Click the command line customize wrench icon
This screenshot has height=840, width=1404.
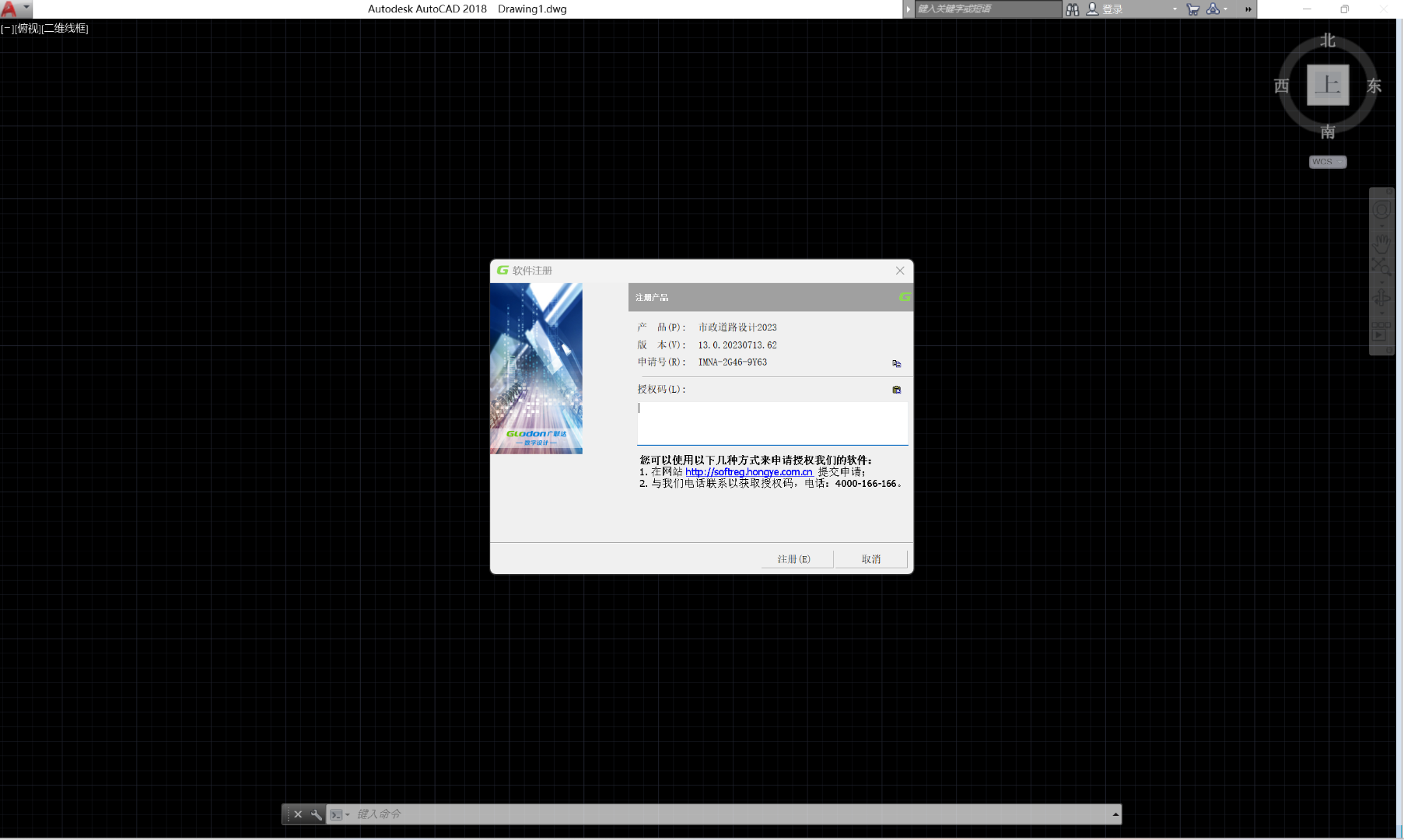click(317, 814)
